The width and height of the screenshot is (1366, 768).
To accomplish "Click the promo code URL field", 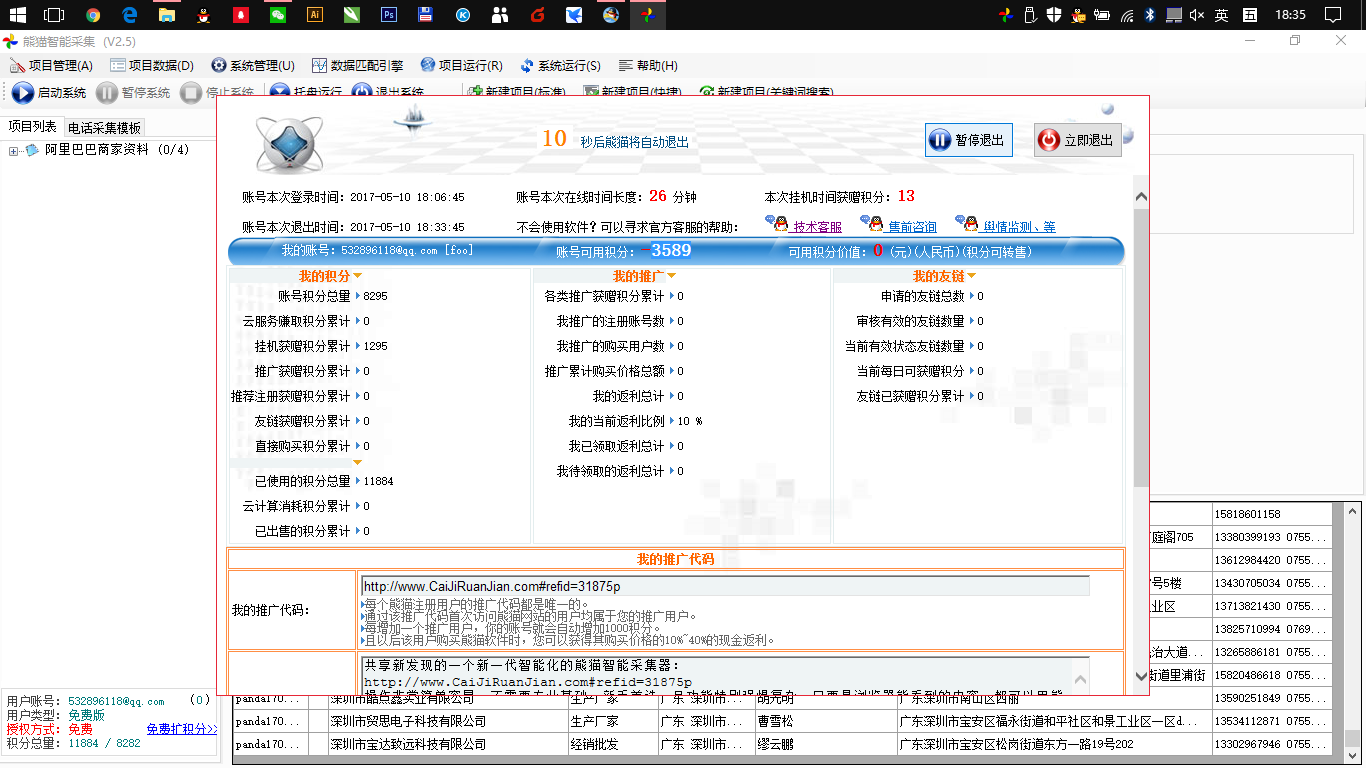I will pos(725,586).
